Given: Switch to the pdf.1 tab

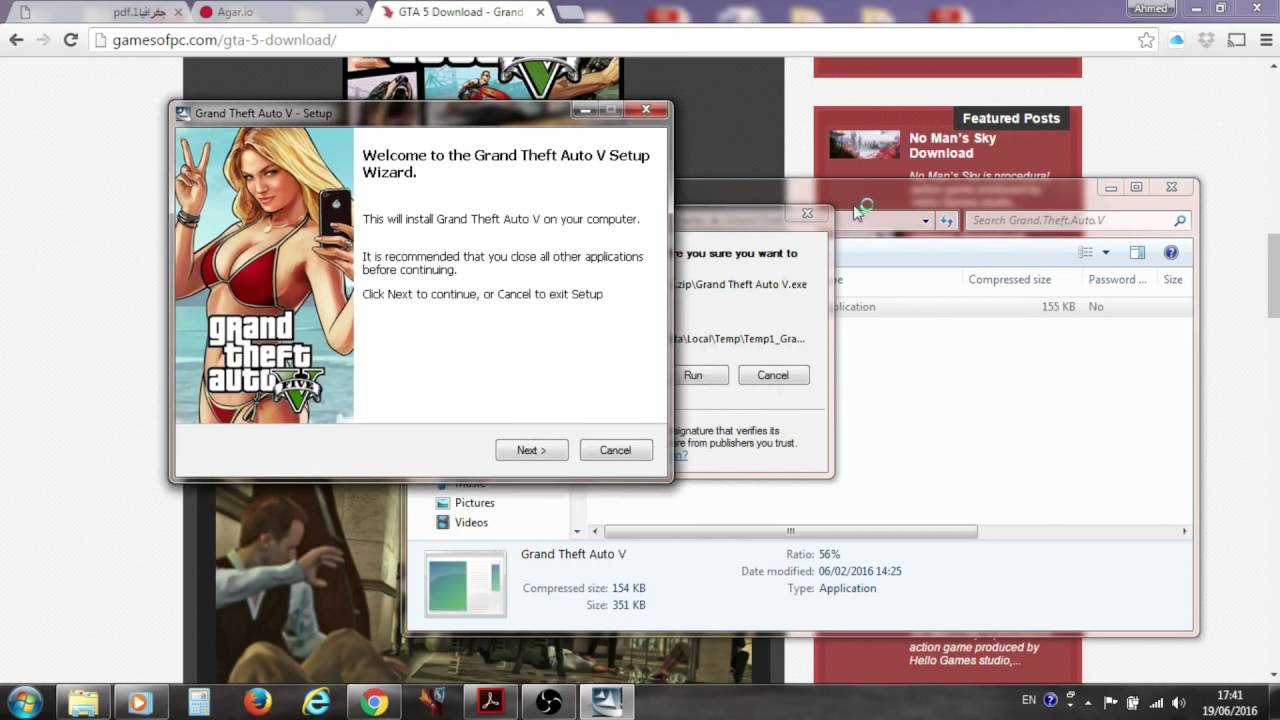Looking at the screenshot, I should pos(100,12).
